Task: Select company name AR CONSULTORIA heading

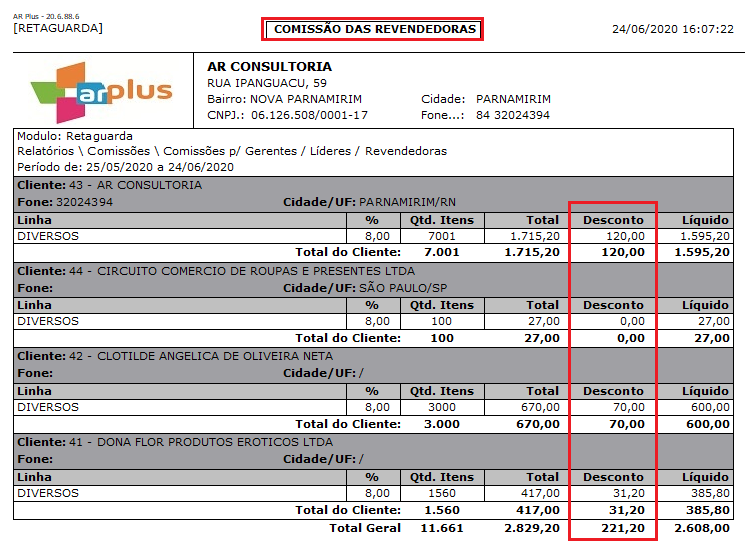Action: [x=269, y=67]
